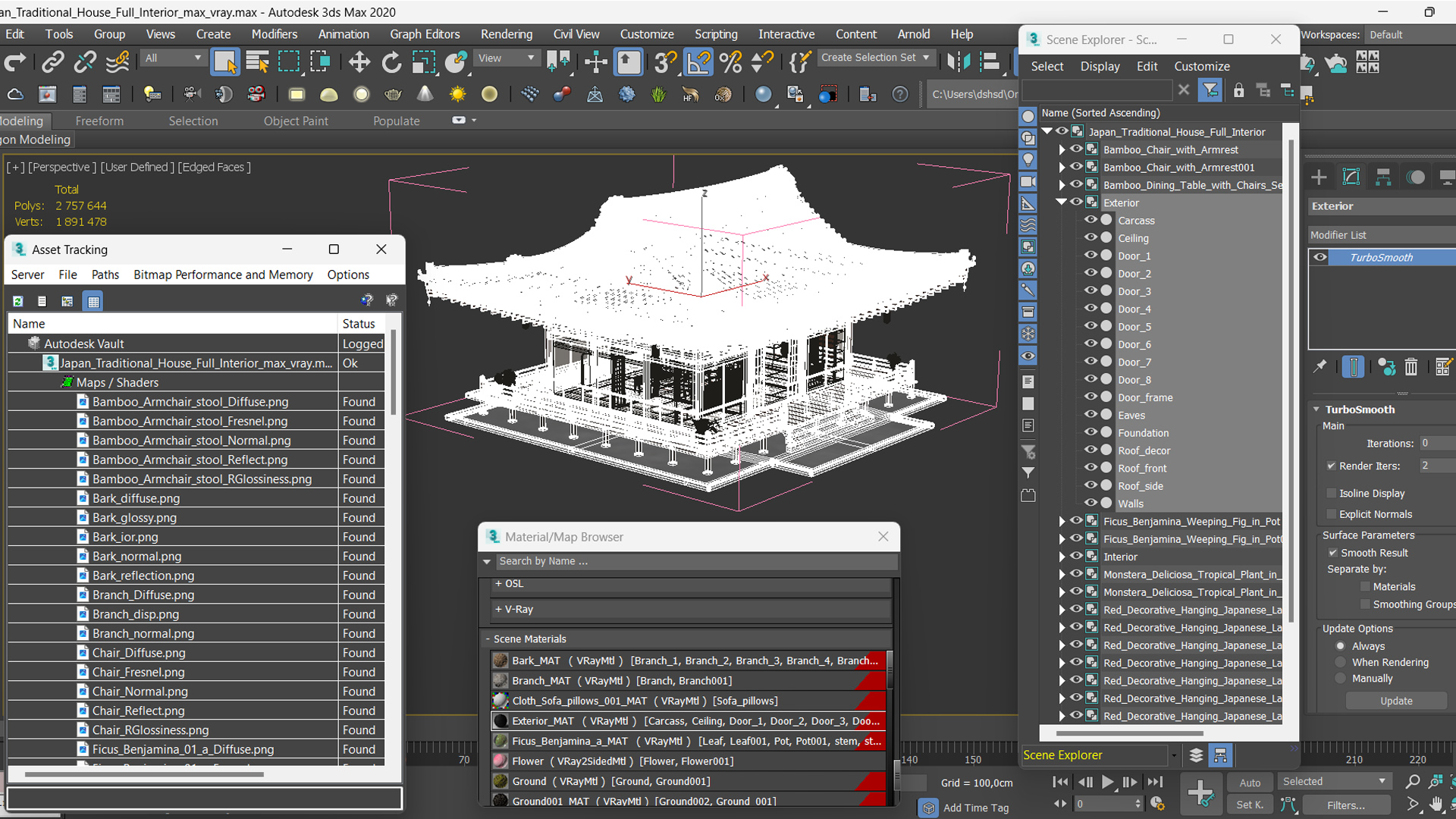Refresh the Asset Tracking list
This screenshot has height=819, width=1456.
point(18,301)
